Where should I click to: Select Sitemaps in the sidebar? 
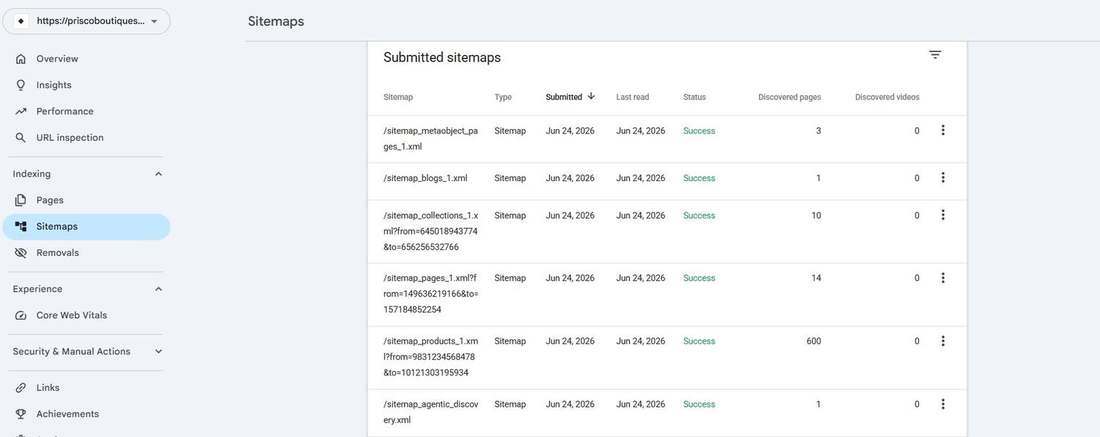(85, 227)
